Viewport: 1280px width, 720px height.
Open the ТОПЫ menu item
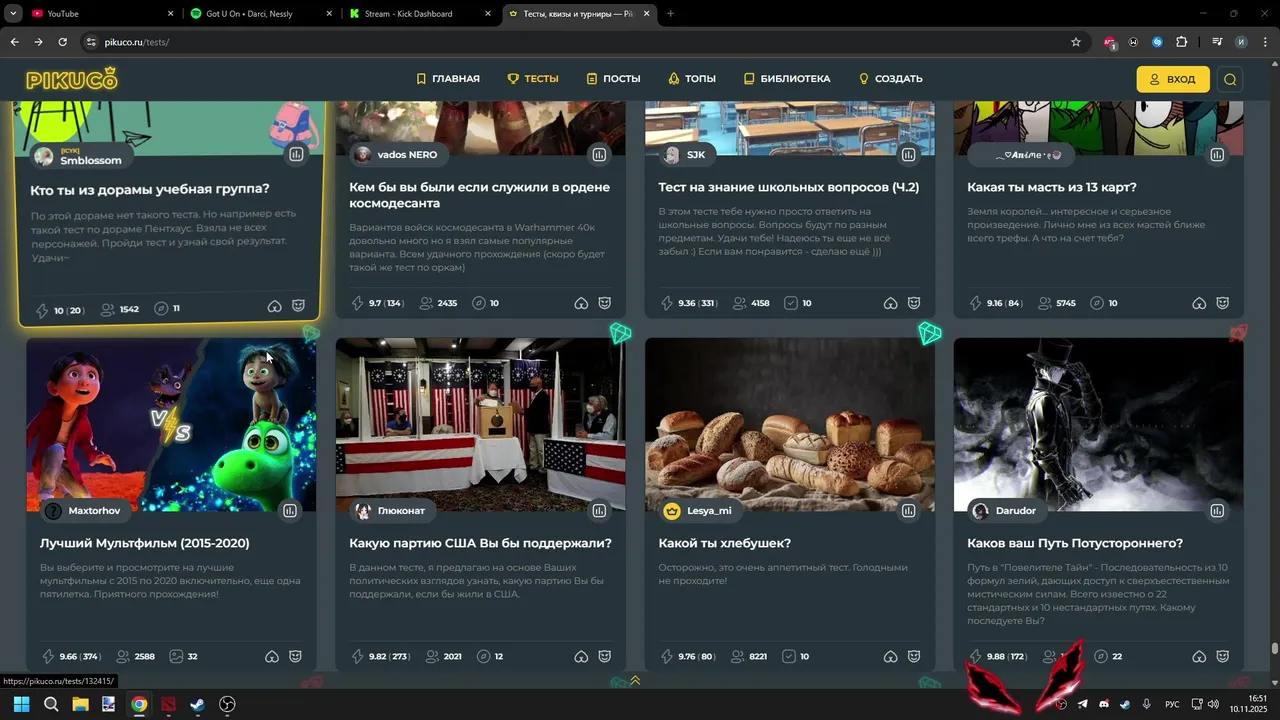click(x=692, y=79)
